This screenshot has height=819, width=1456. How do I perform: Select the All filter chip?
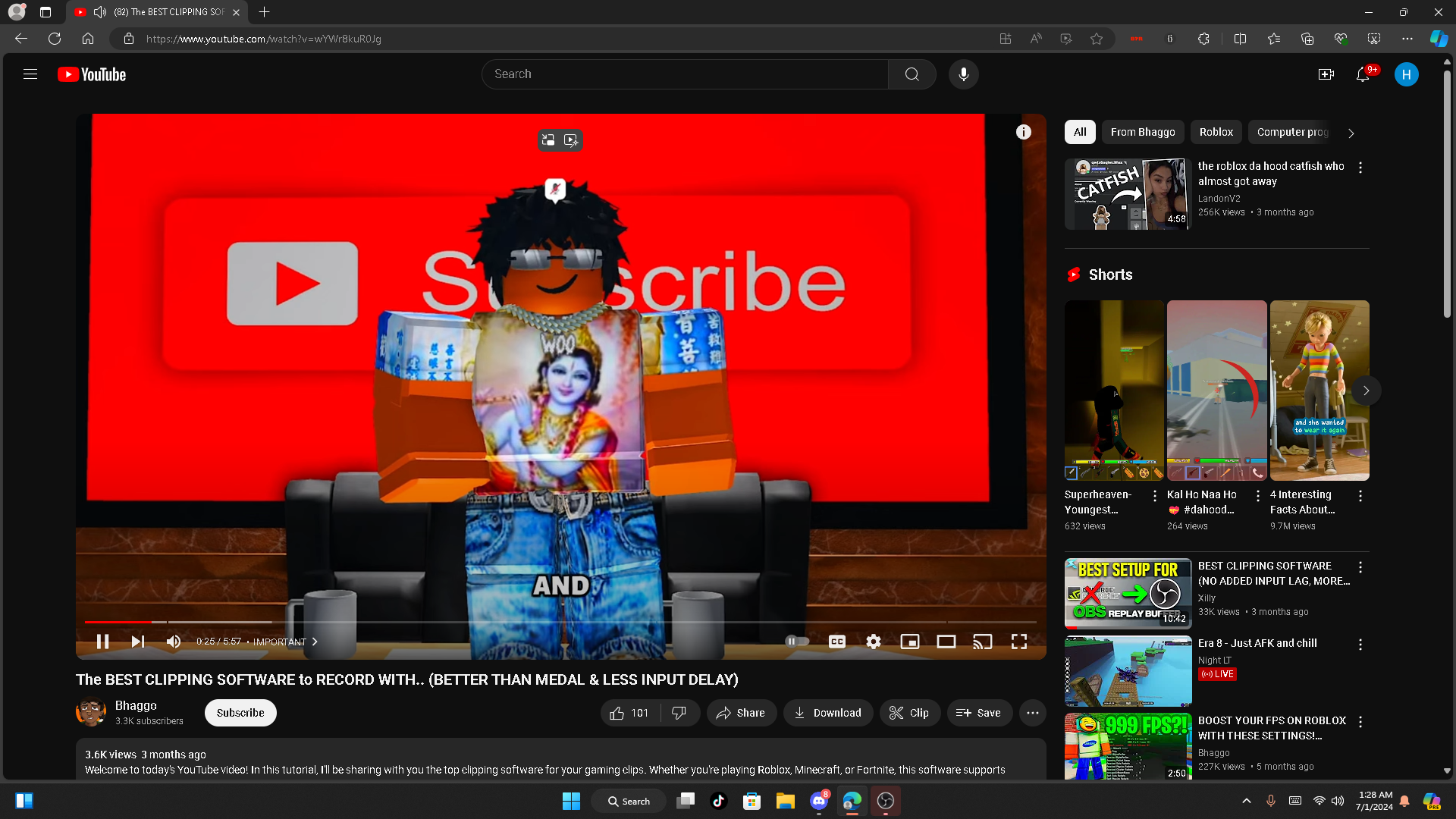tap(1080, 132)
